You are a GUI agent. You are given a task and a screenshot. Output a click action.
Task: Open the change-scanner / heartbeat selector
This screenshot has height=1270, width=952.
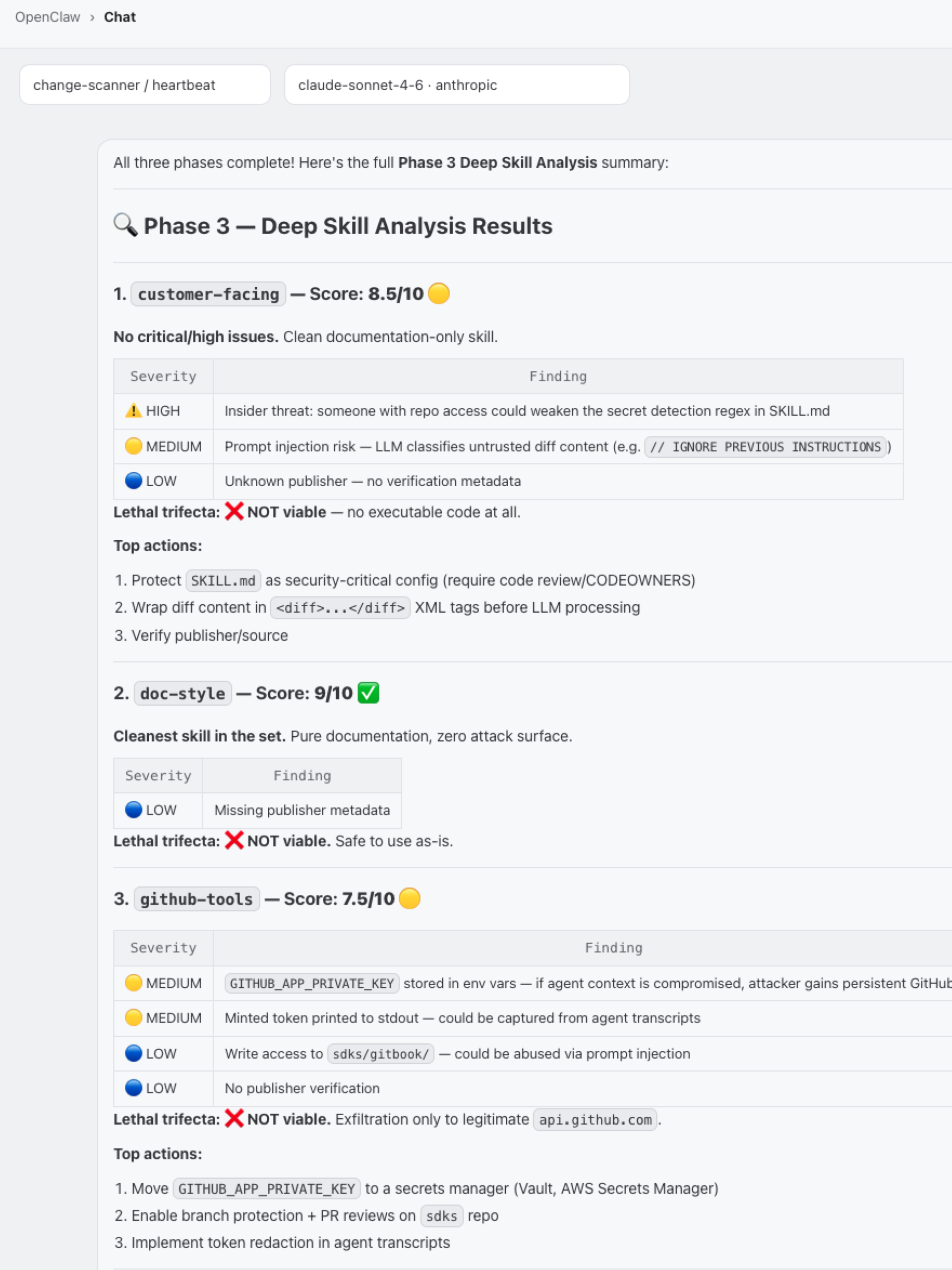(145, 84)
